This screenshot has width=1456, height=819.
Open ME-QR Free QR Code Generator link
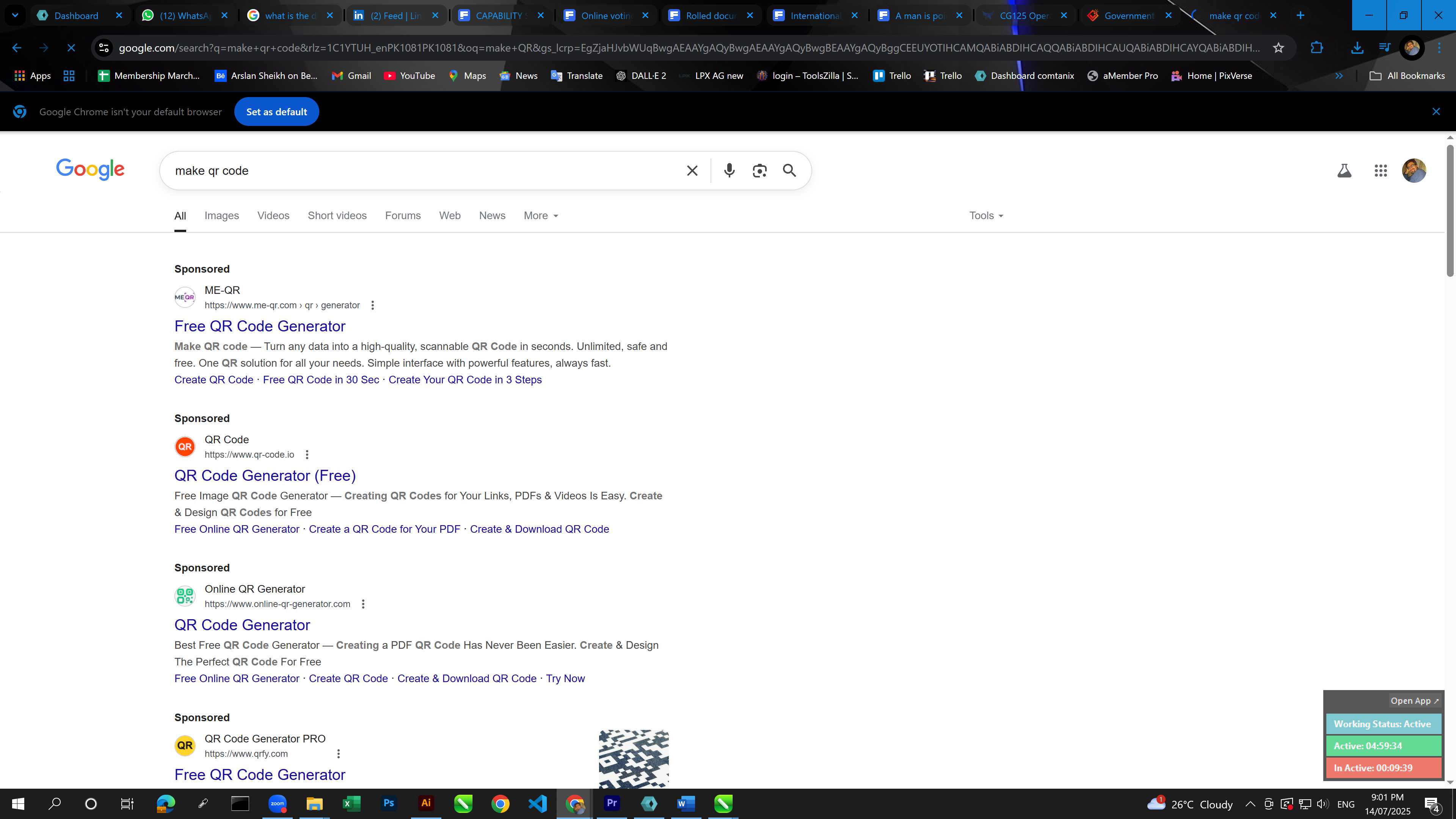(259, 326)
